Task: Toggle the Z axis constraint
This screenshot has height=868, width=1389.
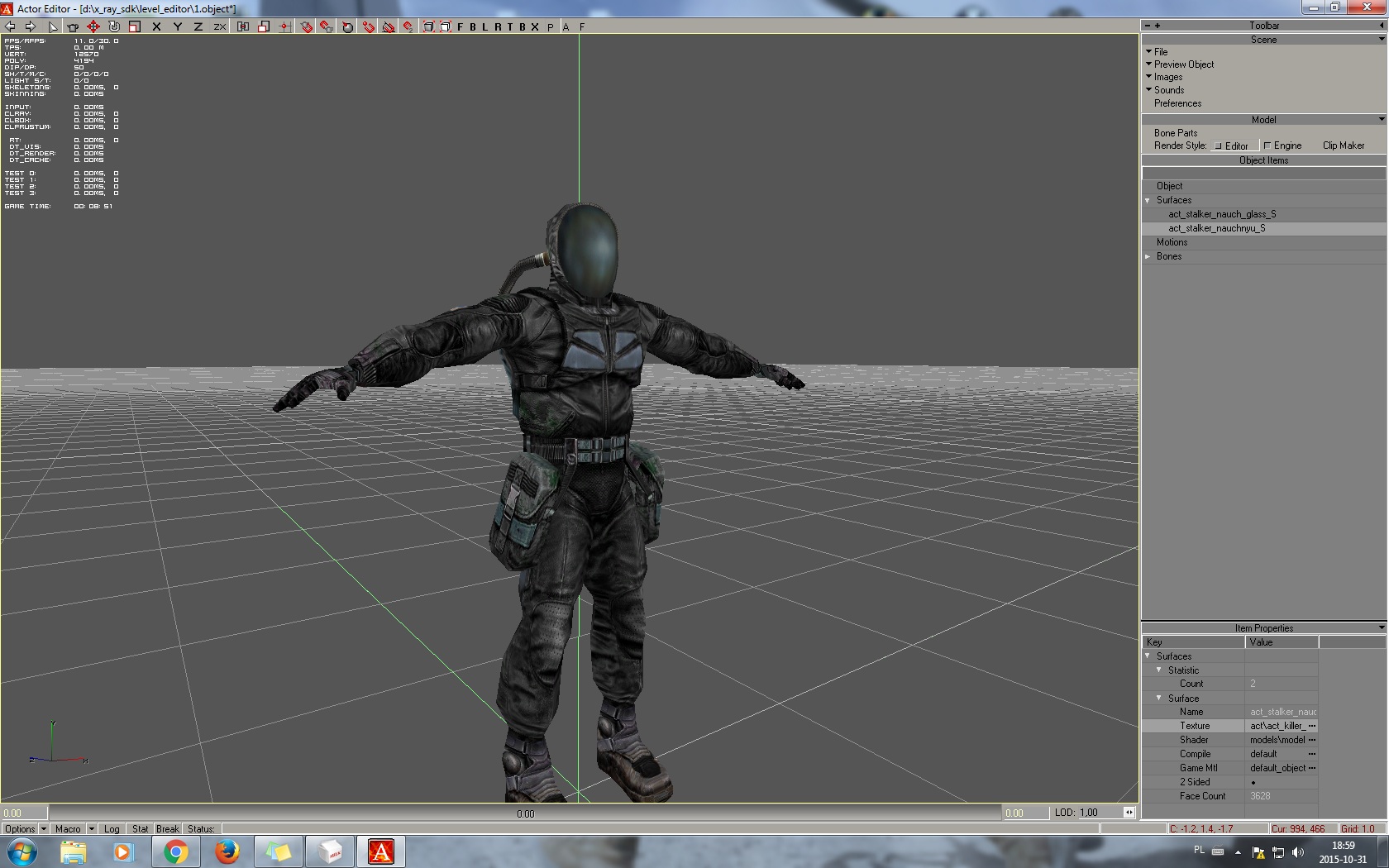Action: 198,26
